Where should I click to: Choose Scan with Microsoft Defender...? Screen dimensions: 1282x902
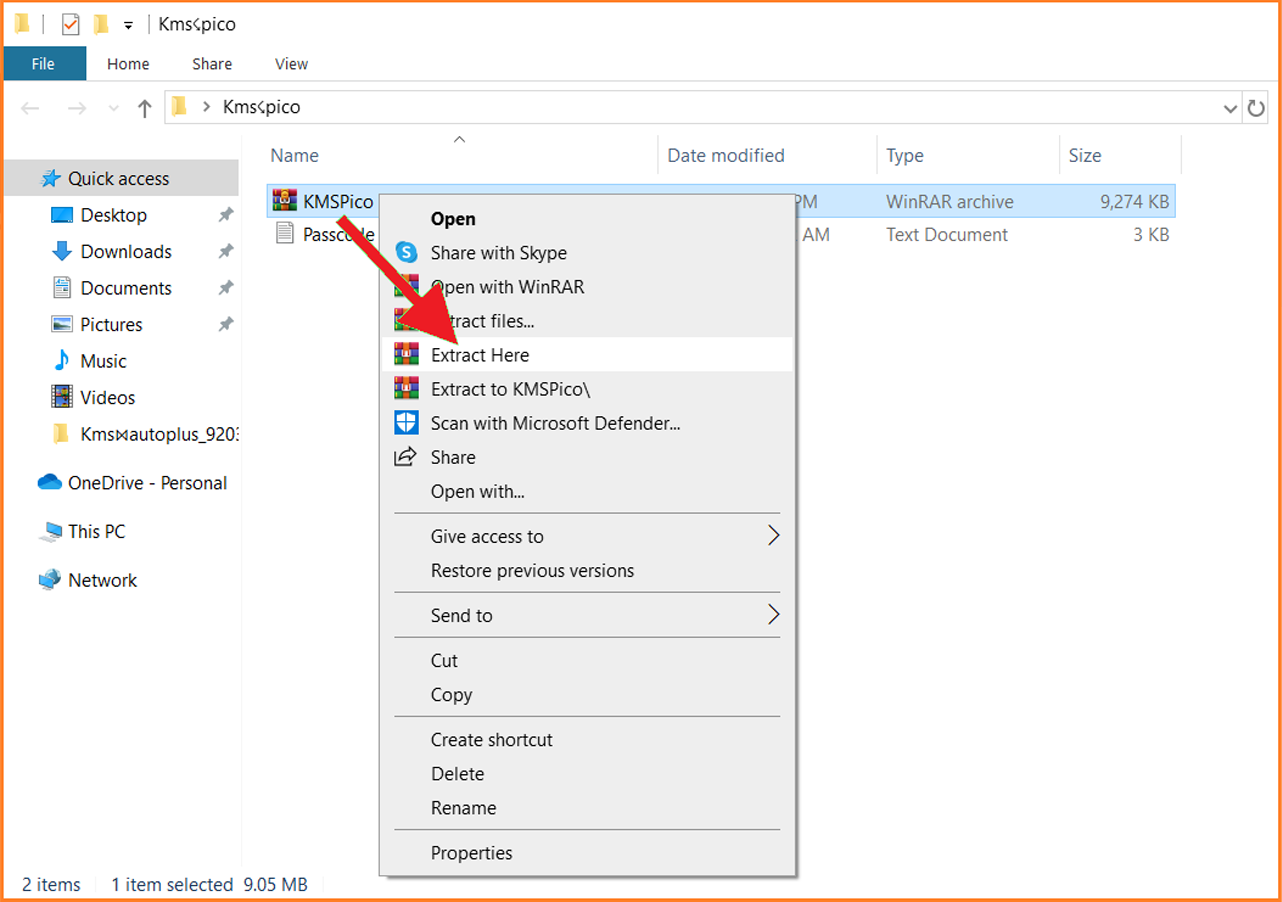(x=587, y=423)
